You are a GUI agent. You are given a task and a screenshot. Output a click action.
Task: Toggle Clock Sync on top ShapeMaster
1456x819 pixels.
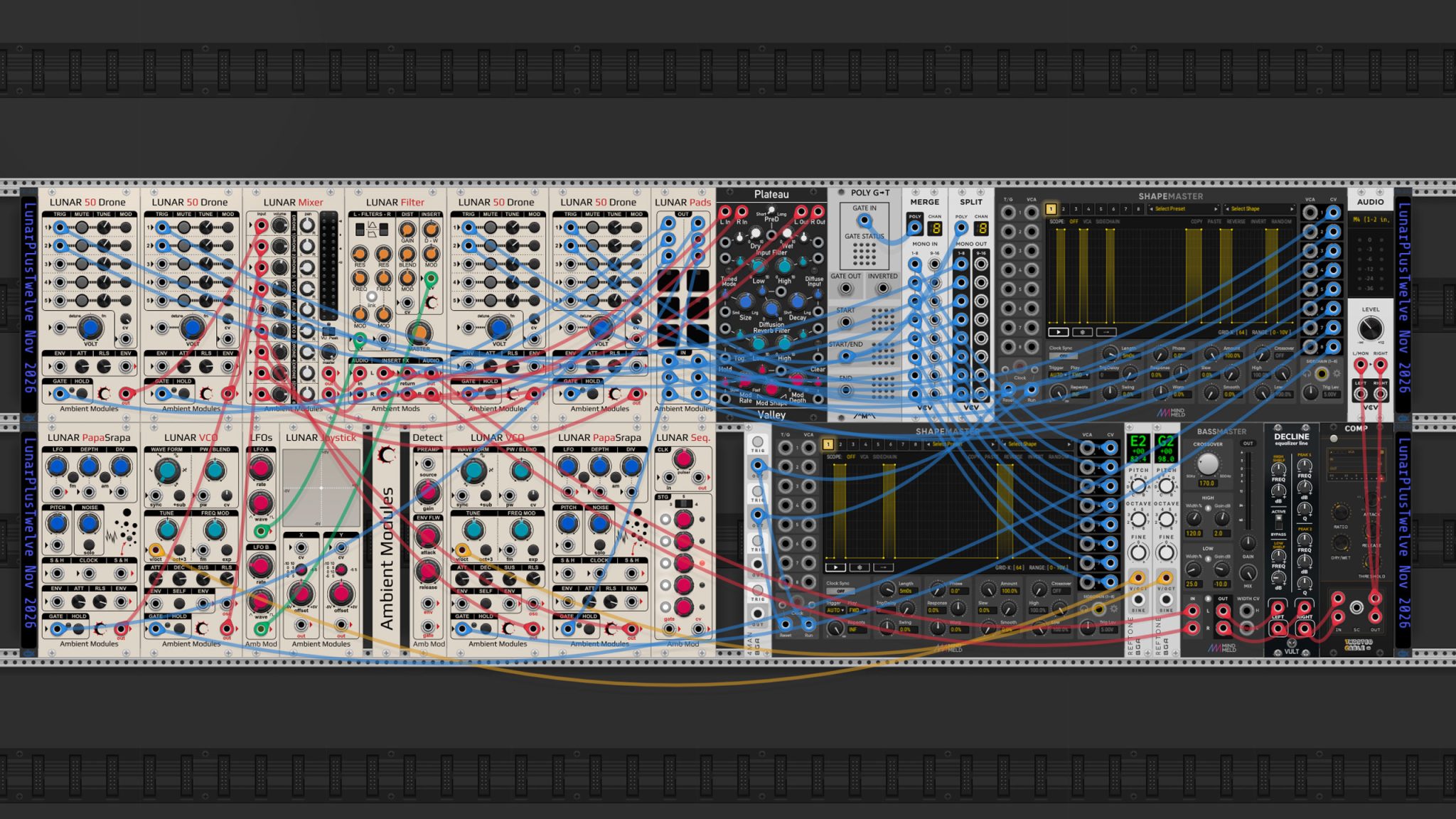[x=1063, y=355]
